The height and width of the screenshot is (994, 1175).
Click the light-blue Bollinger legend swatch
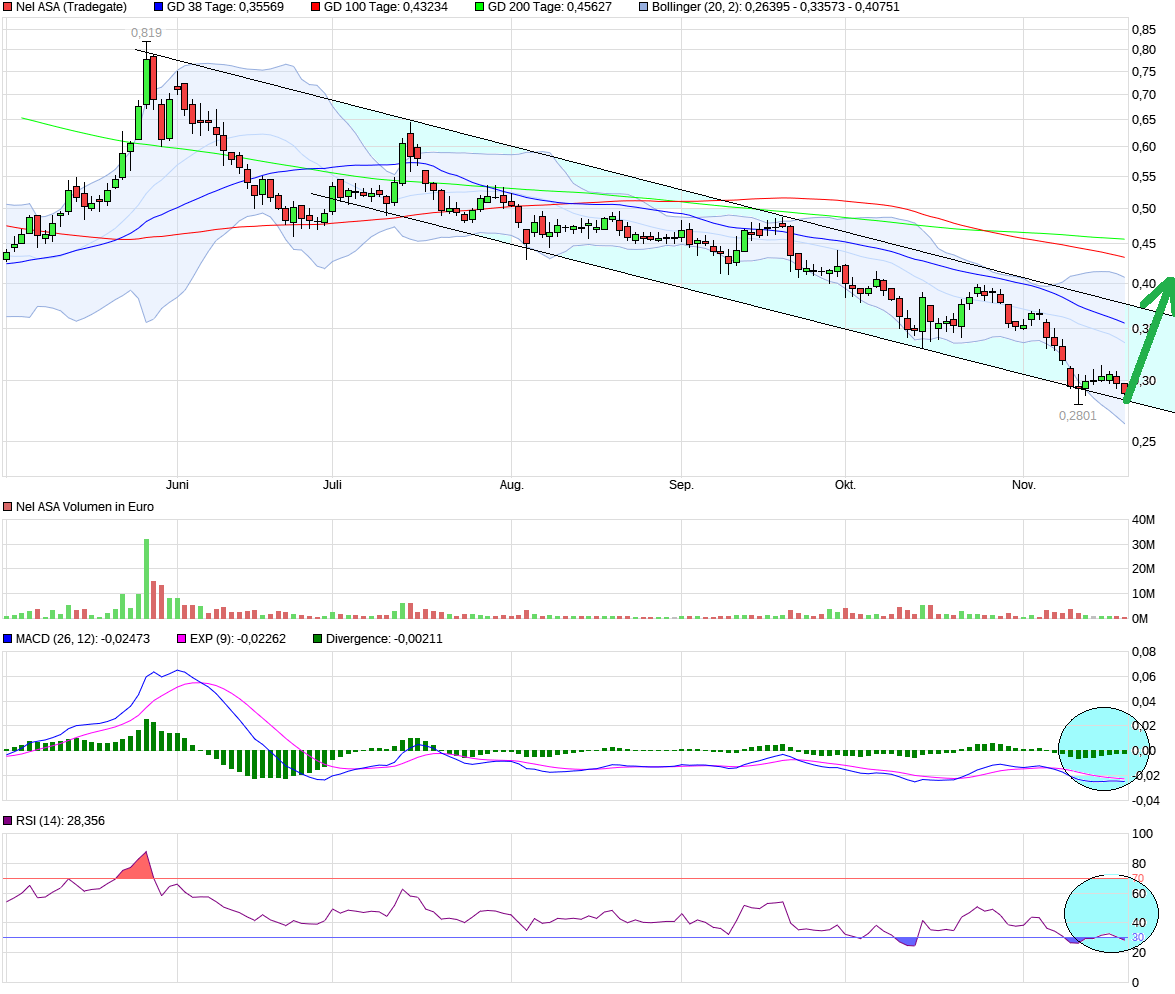pos(644,7)
